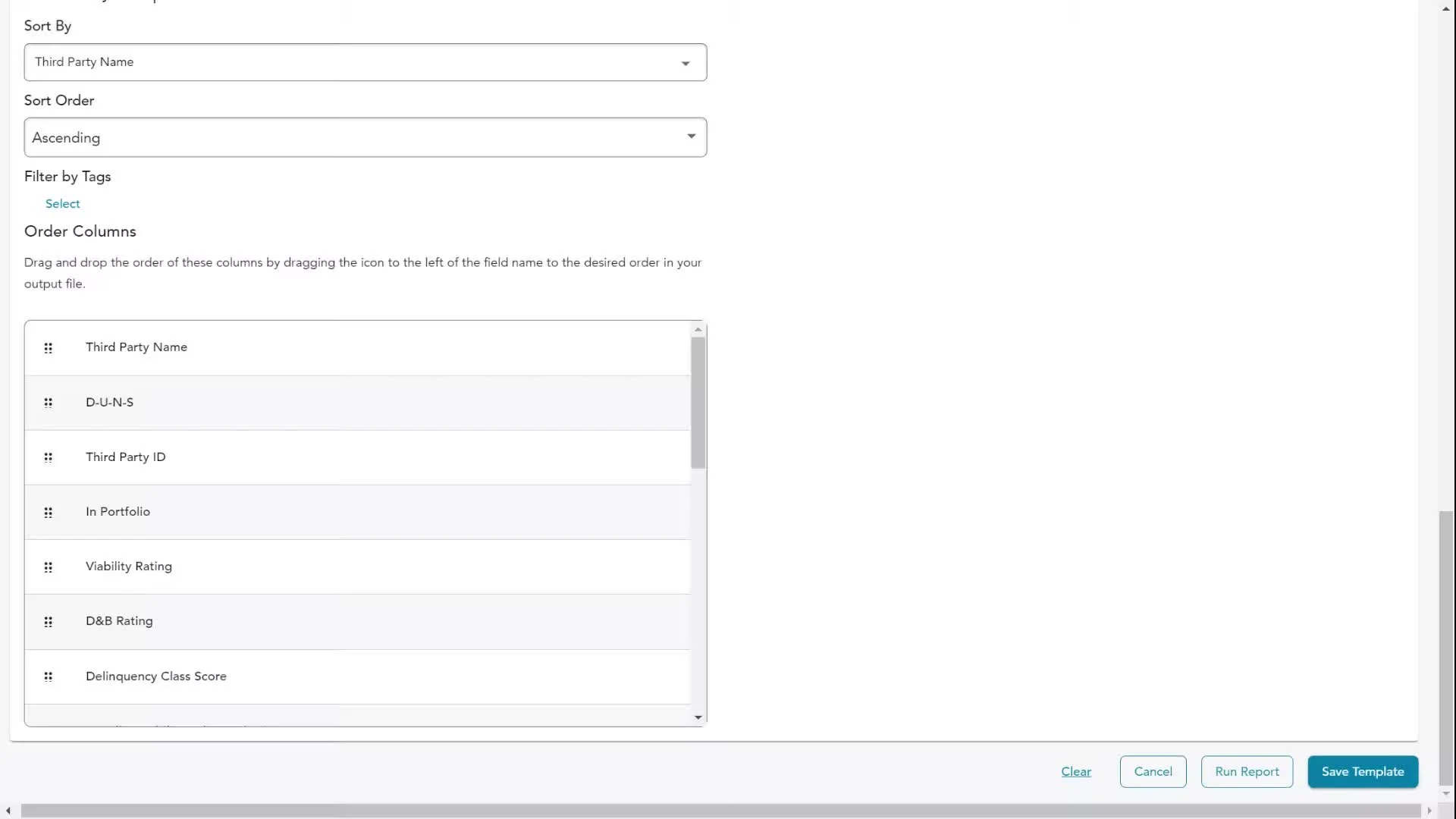Click Save Template button
Viewport: 1456px width, 819px height.
(x=1362, y=771)
